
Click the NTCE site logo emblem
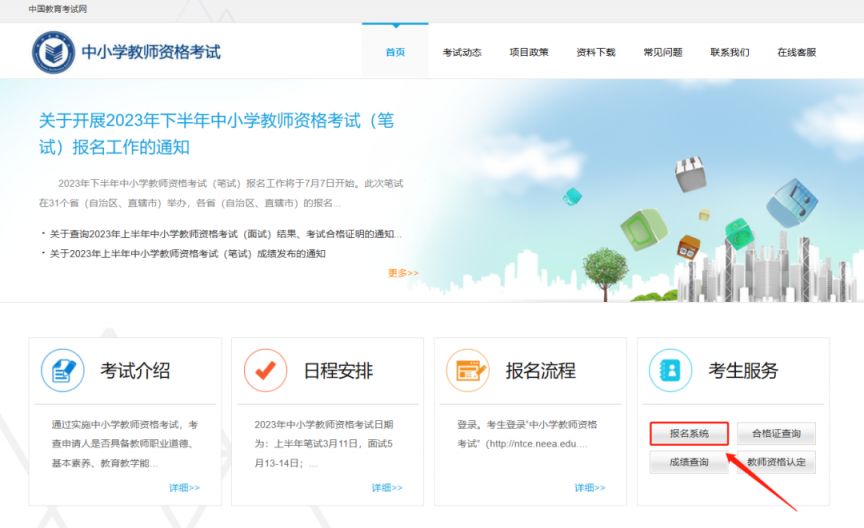pos(53,52)
